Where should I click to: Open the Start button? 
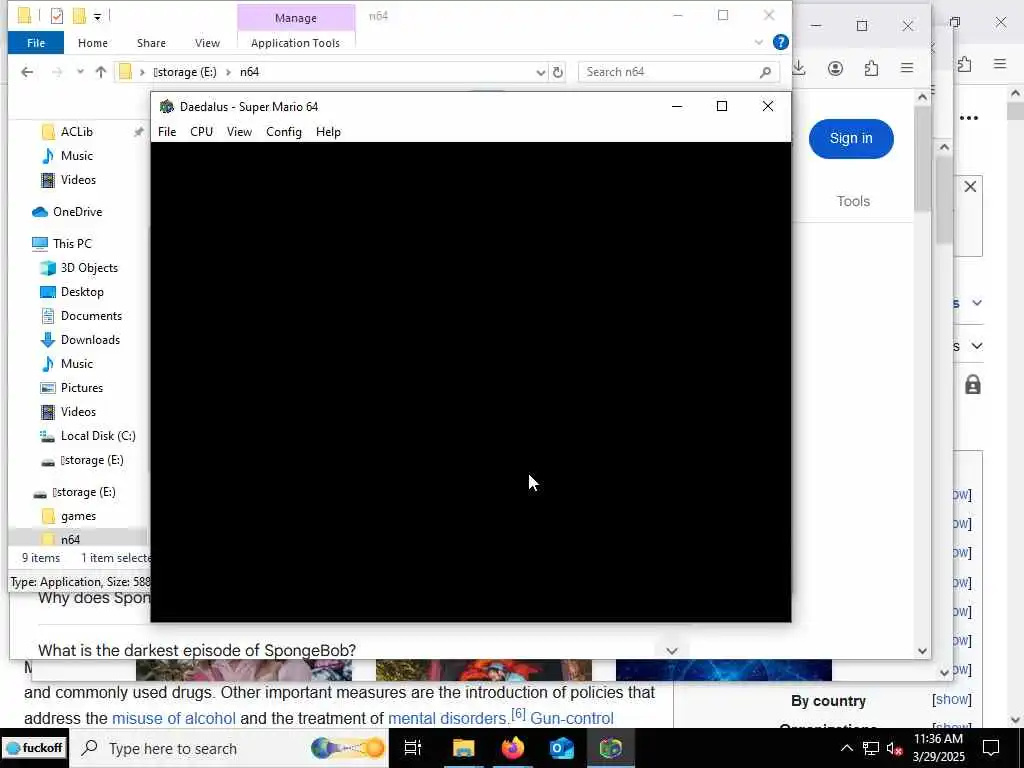(x=34, y=748)
